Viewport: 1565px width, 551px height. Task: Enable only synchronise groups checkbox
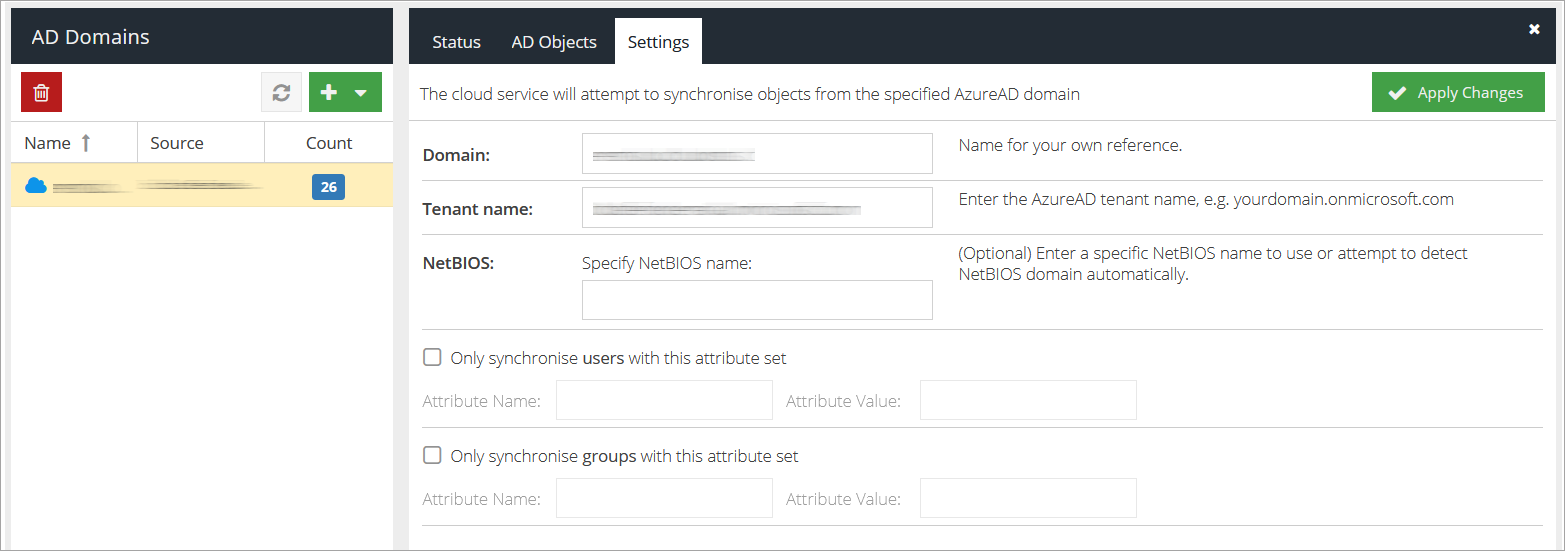click(432, 455)
